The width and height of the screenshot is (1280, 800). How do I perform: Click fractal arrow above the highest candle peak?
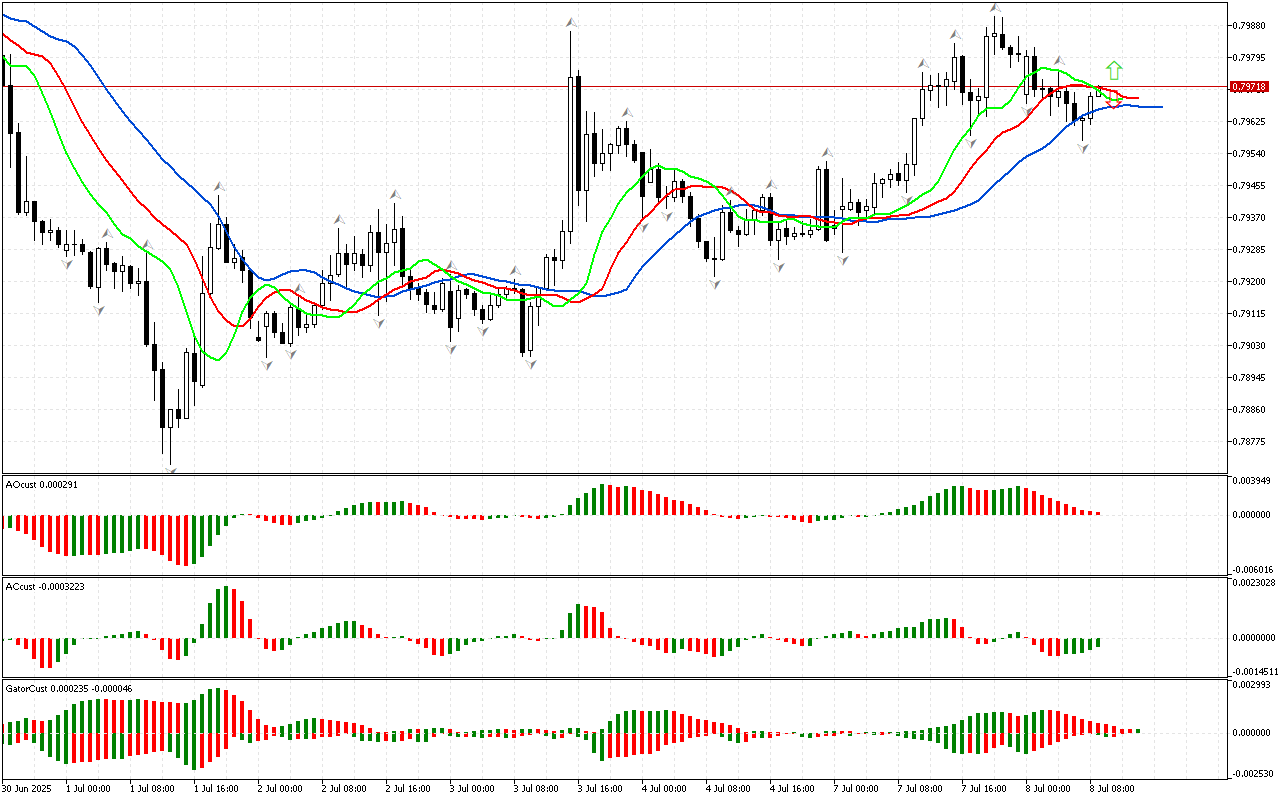point(995,8)
